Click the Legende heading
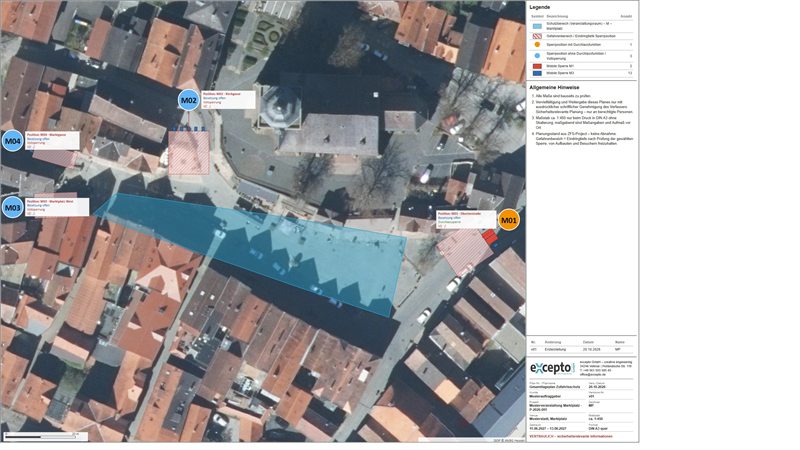Image resolution: width=800 pixels, height=450 pixels. [540, 8]
